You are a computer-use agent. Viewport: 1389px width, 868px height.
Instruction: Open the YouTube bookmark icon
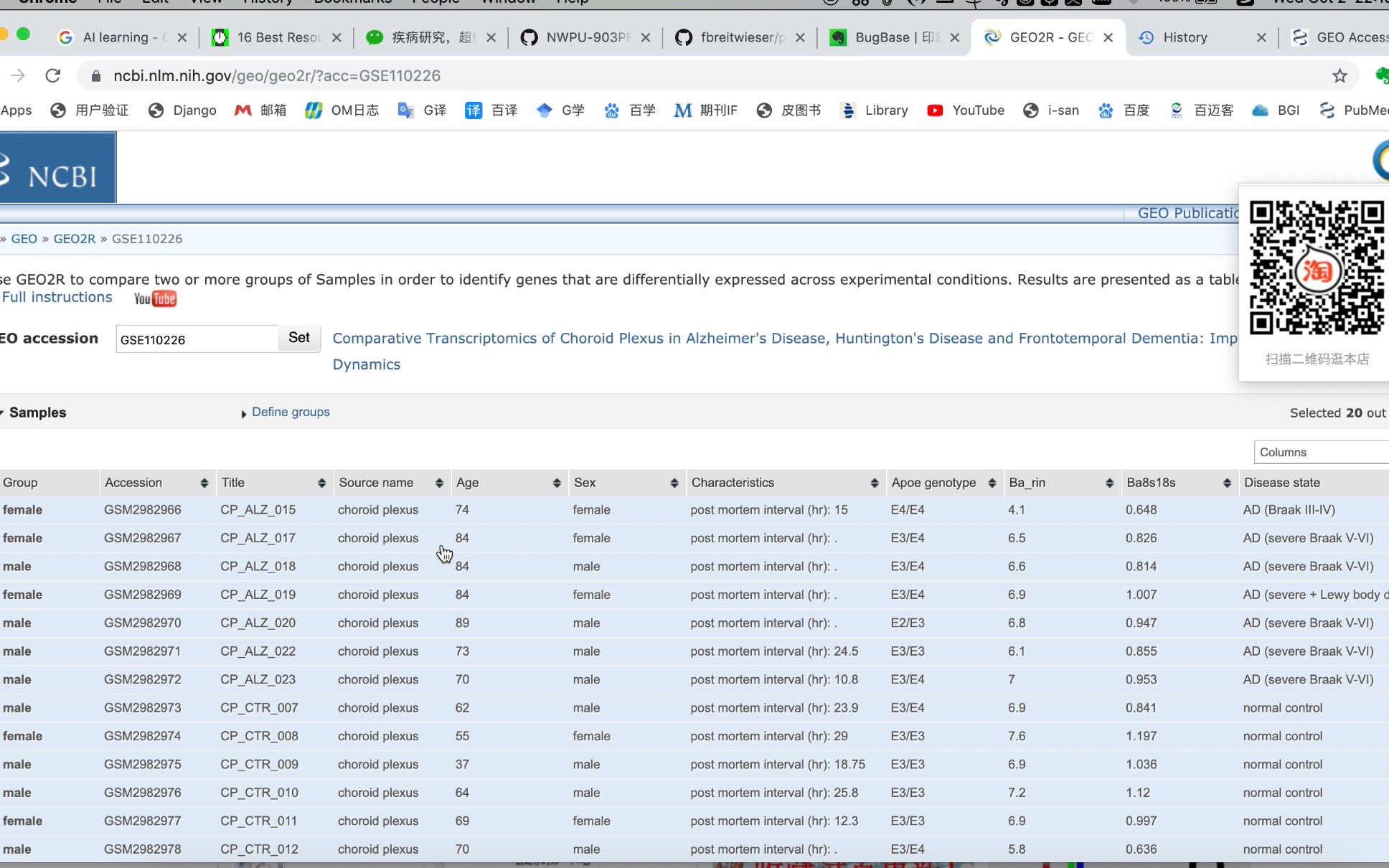(934, 110)
